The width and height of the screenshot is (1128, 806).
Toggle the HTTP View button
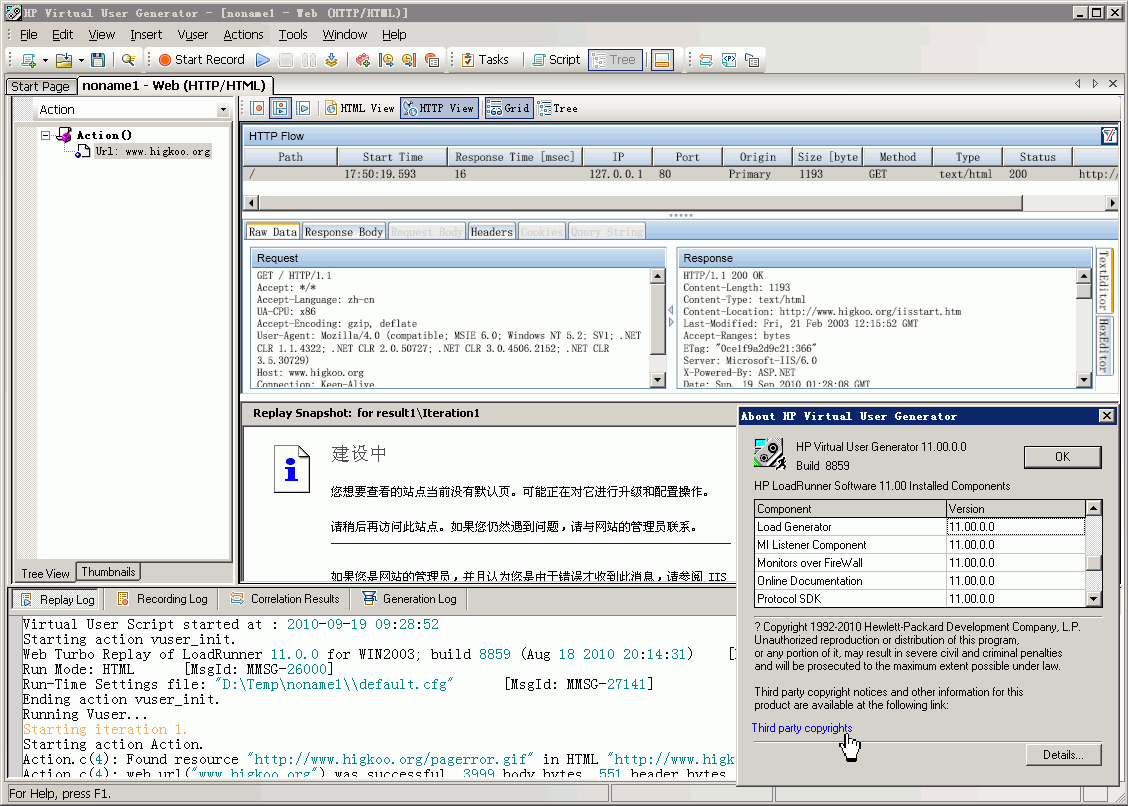click(x=439, y=108)
